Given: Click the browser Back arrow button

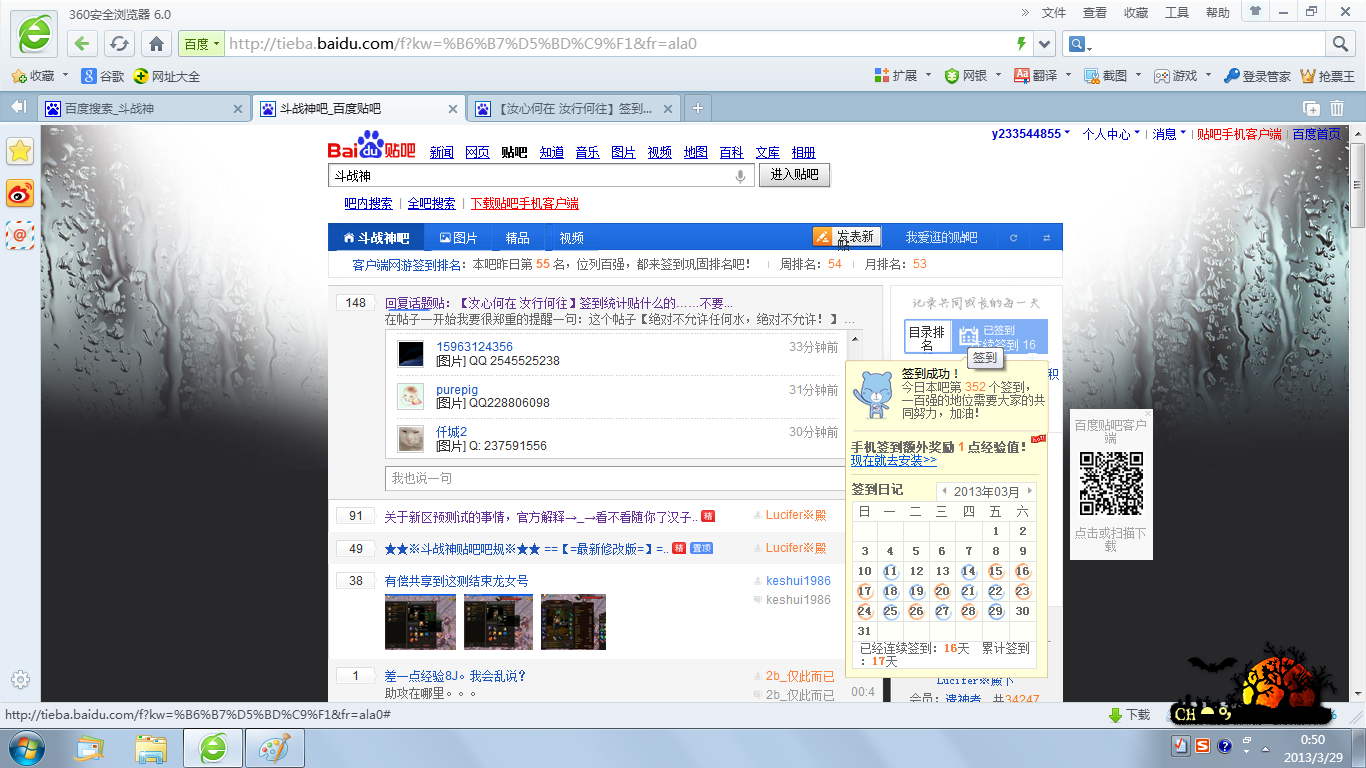Looking at the screenshot, I should tap(83, 44).
